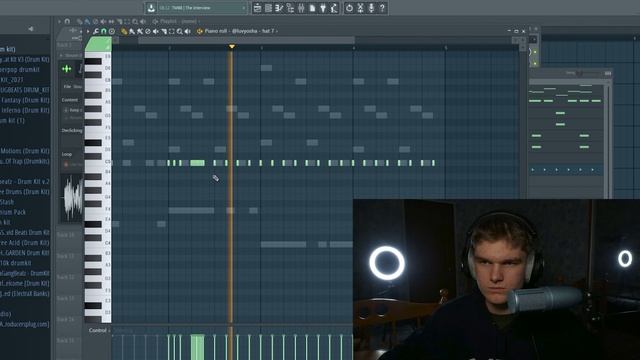The height and width of the screenshot is (360, 640).
Task: Toggle Playlist snap magnet
Action: [67, 21]
